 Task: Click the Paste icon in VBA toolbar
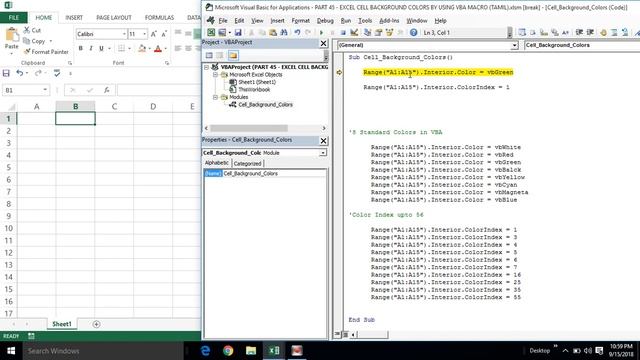point(273,32)
